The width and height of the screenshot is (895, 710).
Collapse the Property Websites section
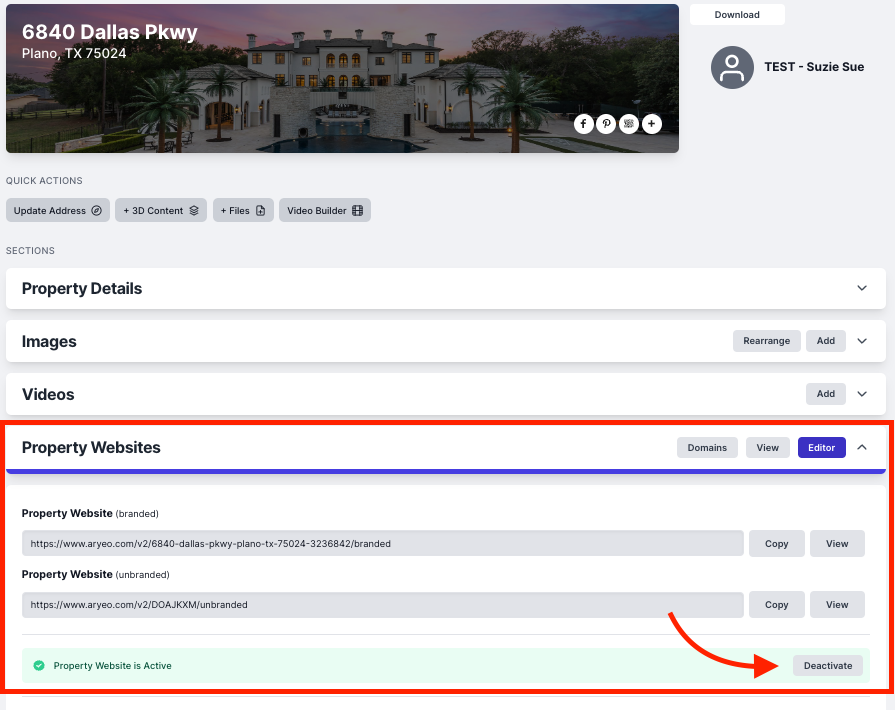click(862, 447)
